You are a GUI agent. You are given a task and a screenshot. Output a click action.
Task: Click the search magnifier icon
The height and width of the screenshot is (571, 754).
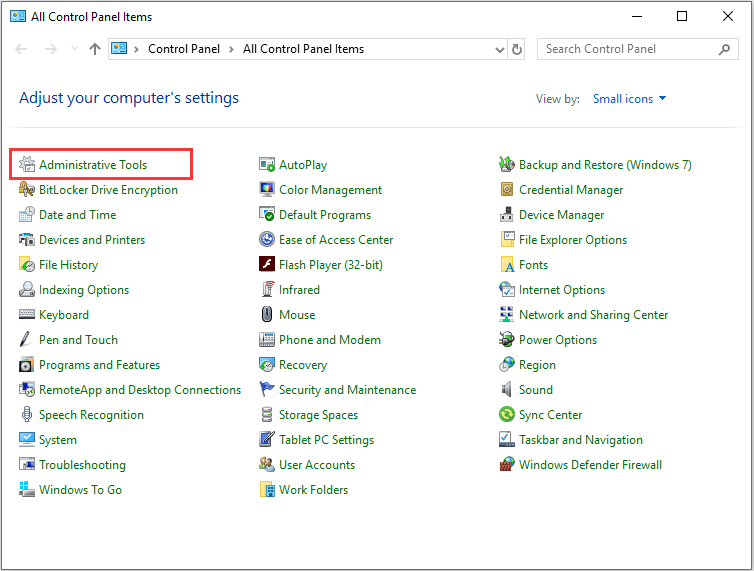click(x=724, y=49)
